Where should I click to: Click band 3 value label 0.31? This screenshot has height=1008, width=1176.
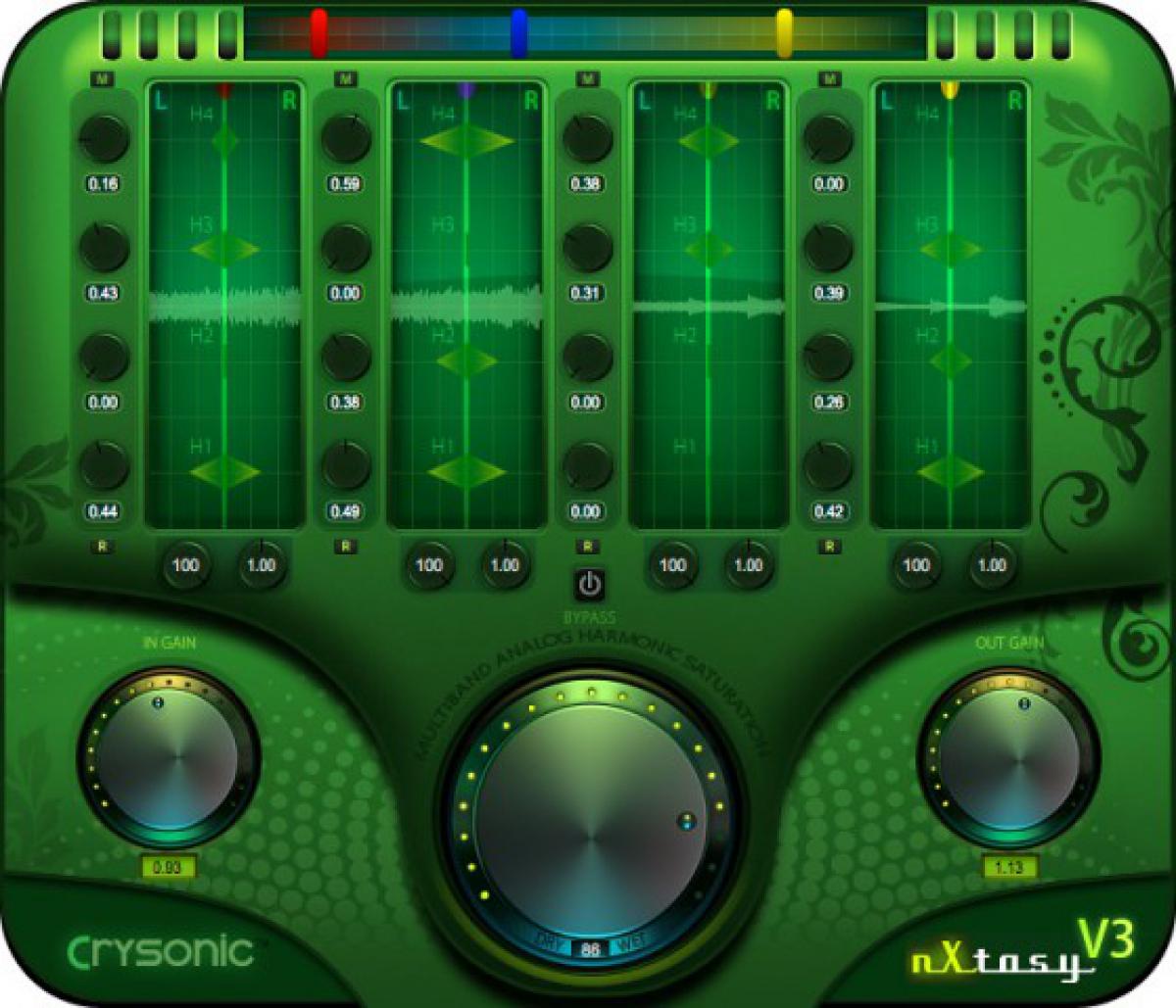pyautogui.click(x=586, y=293)
